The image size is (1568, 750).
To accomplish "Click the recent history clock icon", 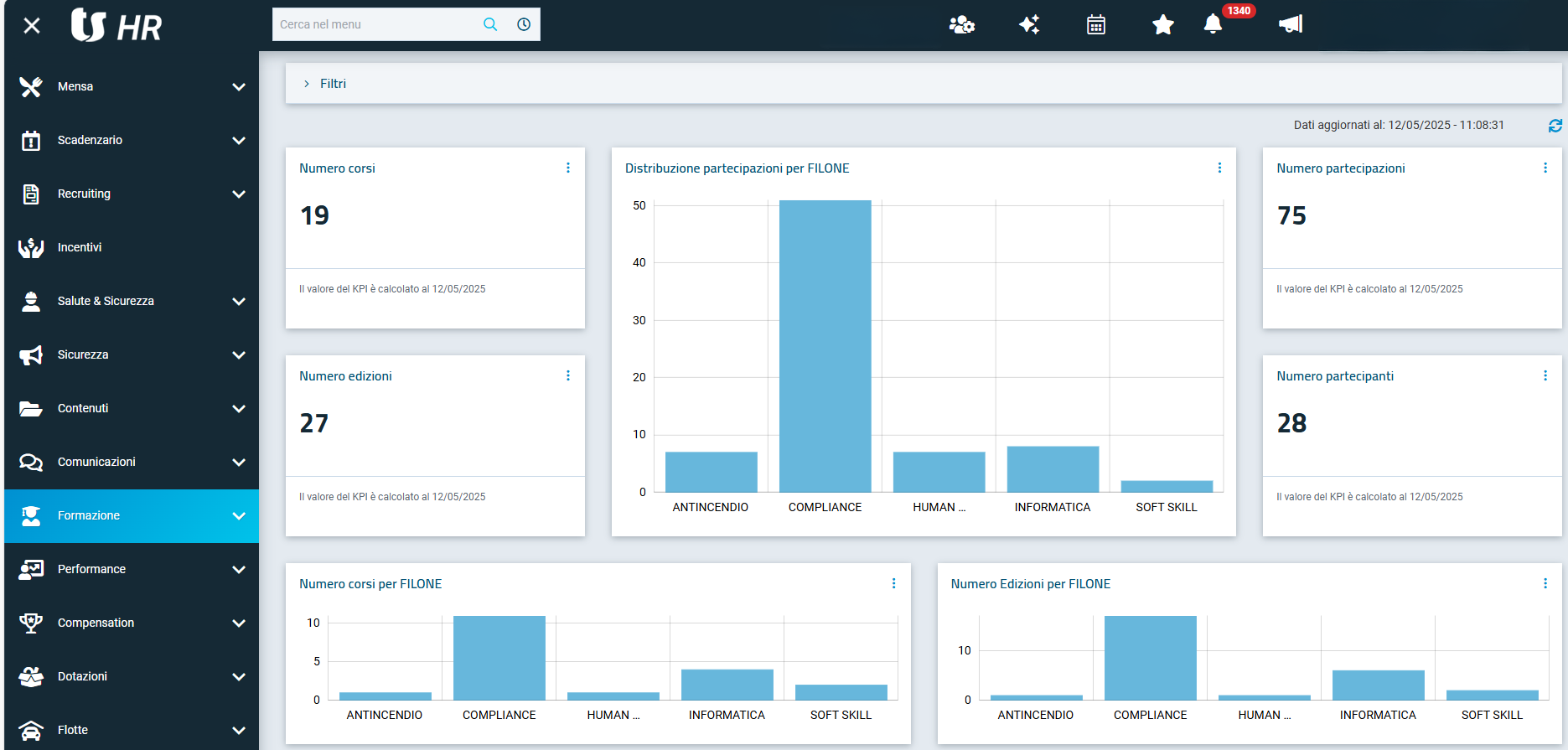I will point(524,24).
